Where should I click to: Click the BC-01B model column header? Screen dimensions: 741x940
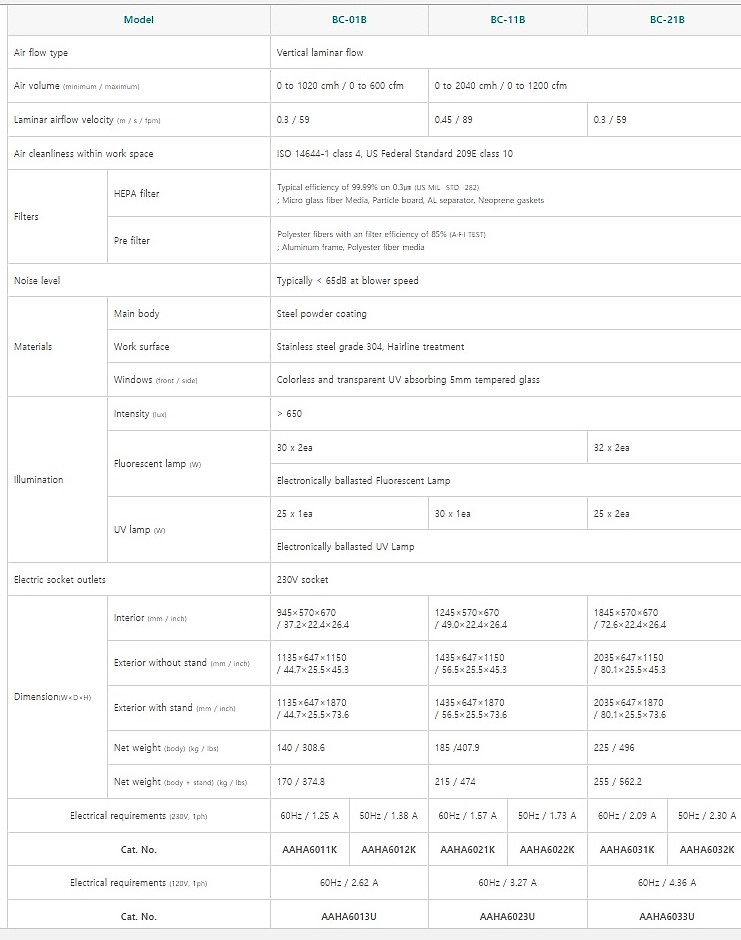pyautogui.click(x=349, y=19)
